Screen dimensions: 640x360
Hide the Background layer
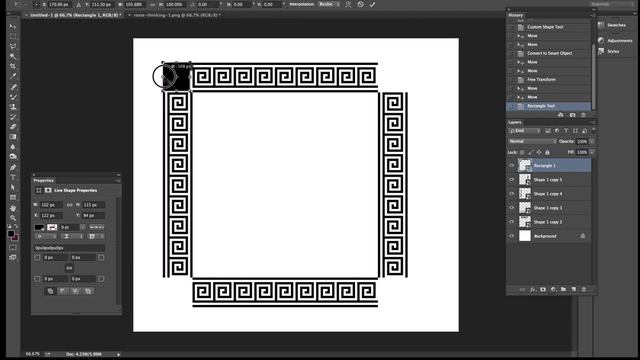click(x=511, y=236)
